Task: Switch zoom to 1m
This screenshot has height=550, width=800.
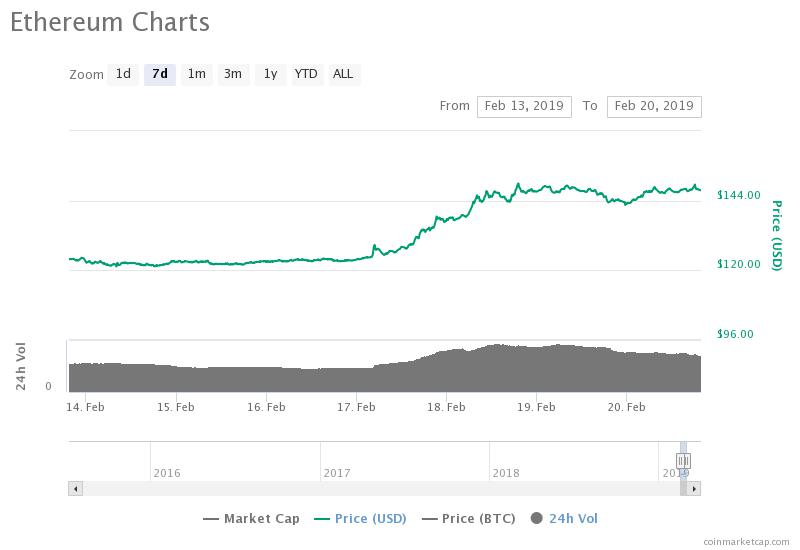Action: [196, 74]
